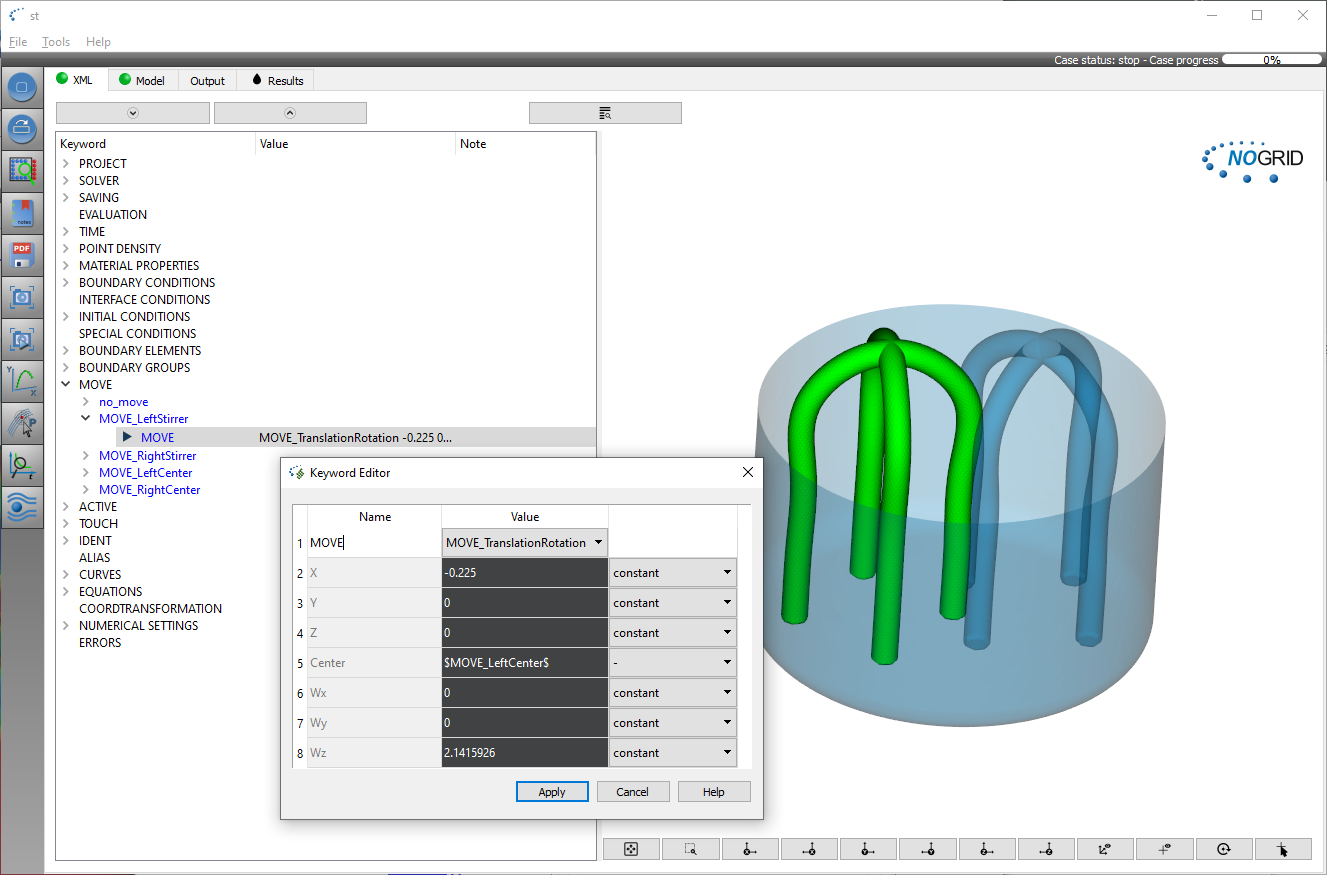Click the camera icon with play symbol
1327x875 pixels.
(22, 339)
